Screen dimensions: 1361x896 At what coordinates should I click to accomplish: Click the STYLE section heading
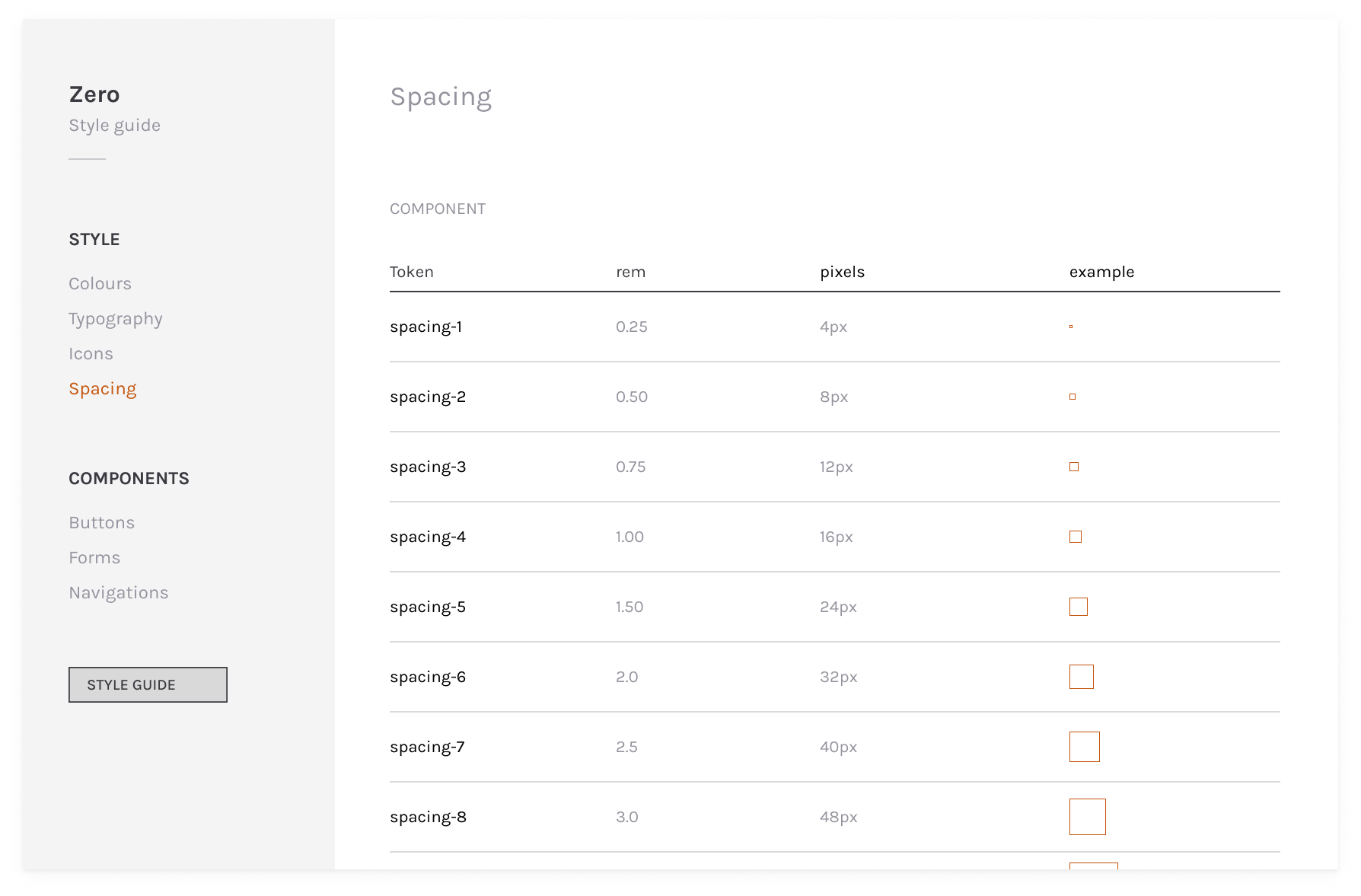tap(94, 240)
